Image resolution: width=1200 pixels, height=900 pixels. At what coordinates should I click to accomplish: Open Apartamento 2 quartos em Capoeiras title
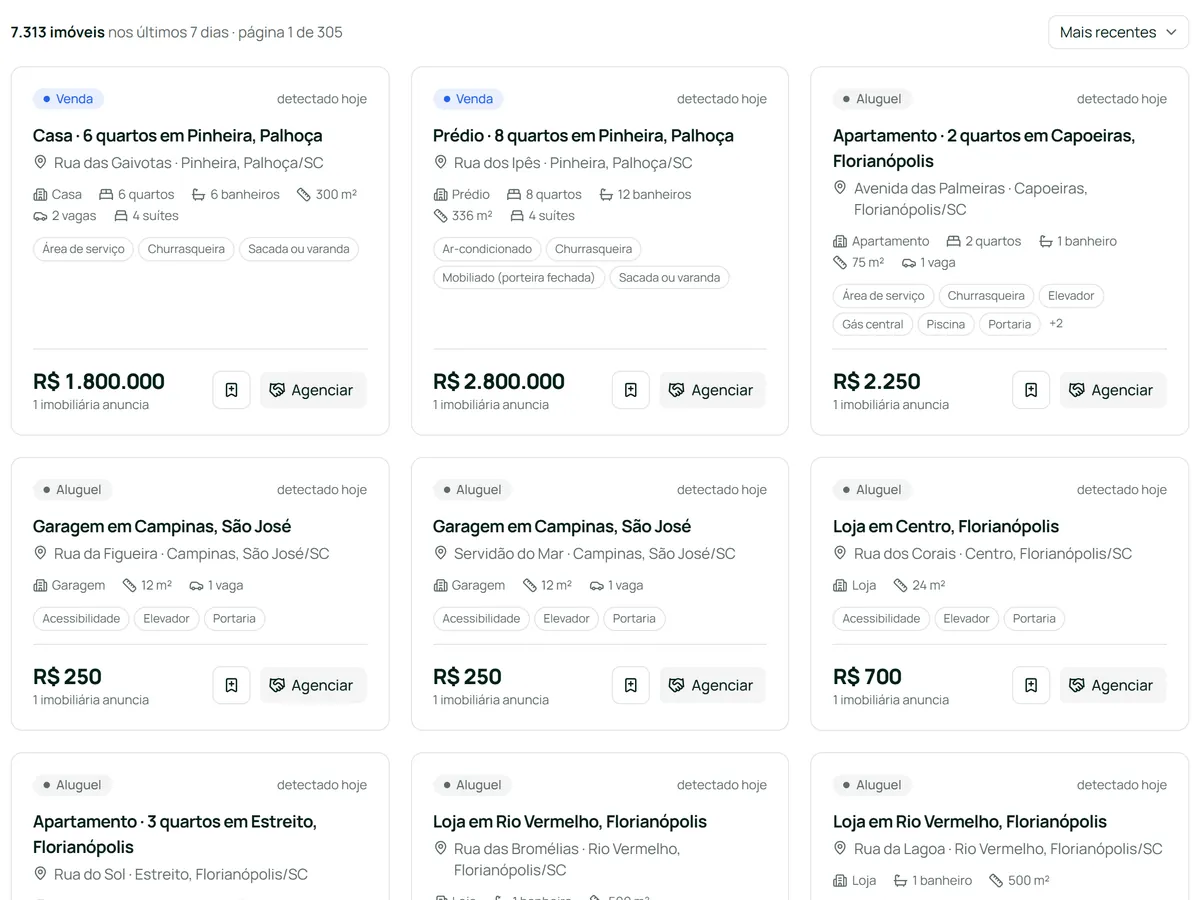pyautogui.click(x=984, y=148)
